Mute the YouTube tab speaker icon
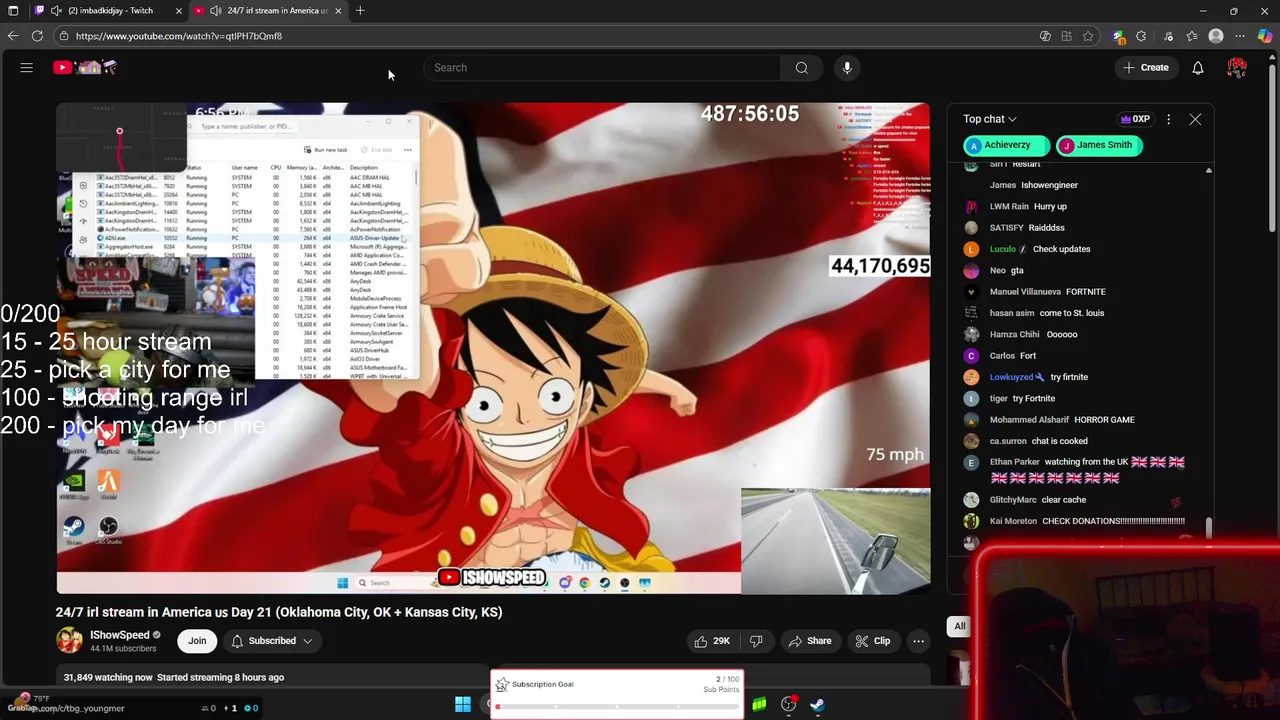1280x720 pixels. tap(215, 10)
